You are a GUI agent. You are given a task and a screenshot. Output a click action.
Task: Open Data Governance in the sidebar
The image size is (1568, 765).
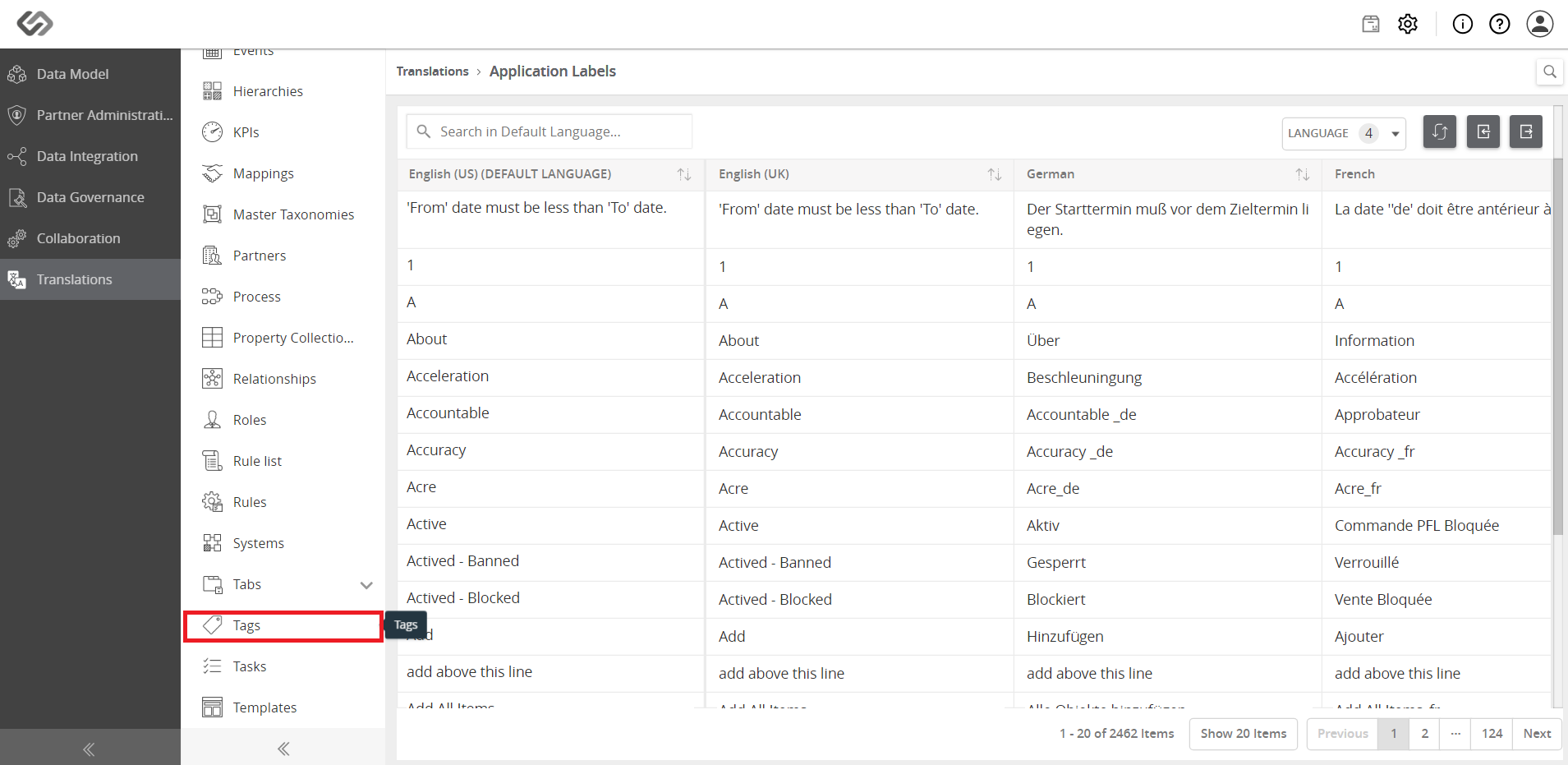[90, 197]
